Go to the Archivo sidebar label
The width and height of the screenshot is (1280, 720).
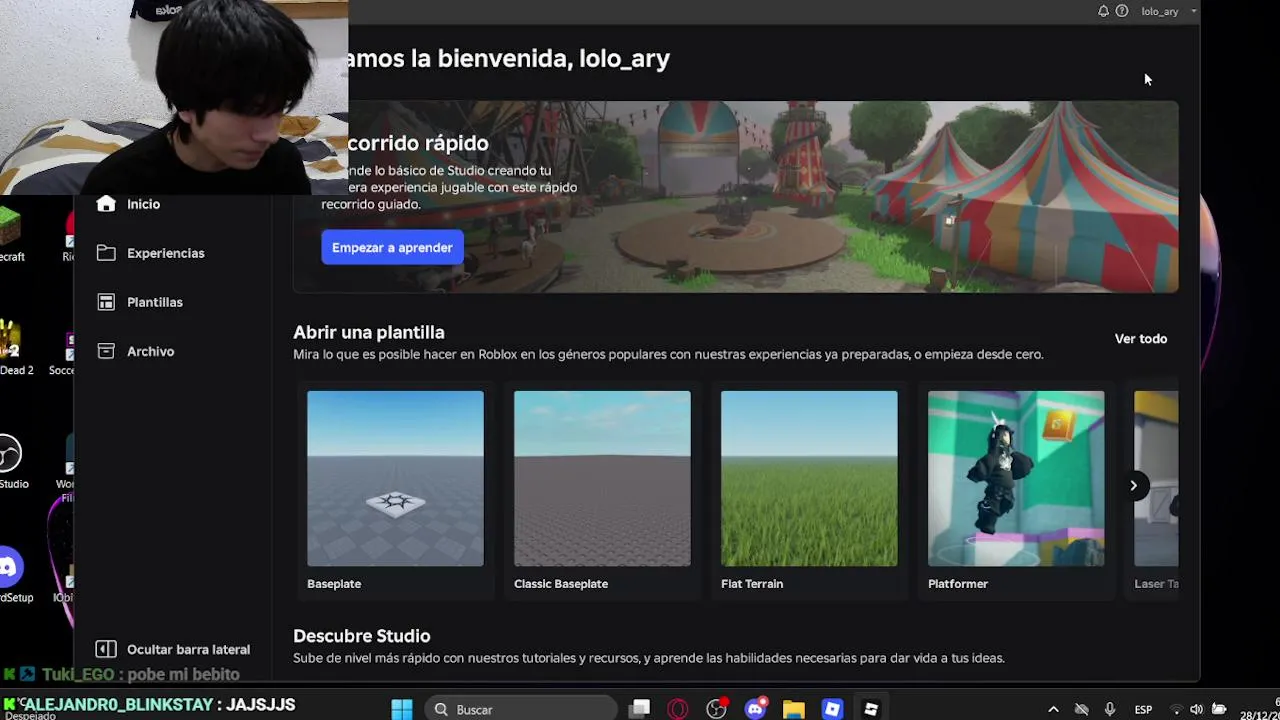coord(150,351)
